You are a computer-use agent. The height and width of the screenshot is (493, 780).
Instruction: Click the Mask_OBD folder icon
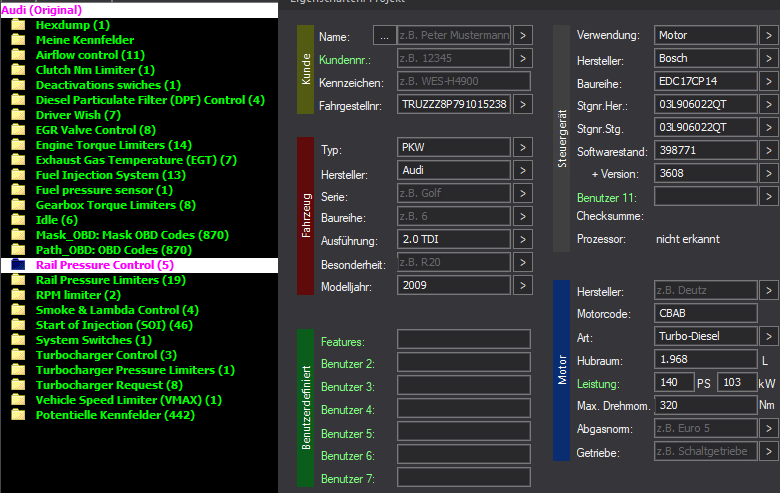(18, 235)
